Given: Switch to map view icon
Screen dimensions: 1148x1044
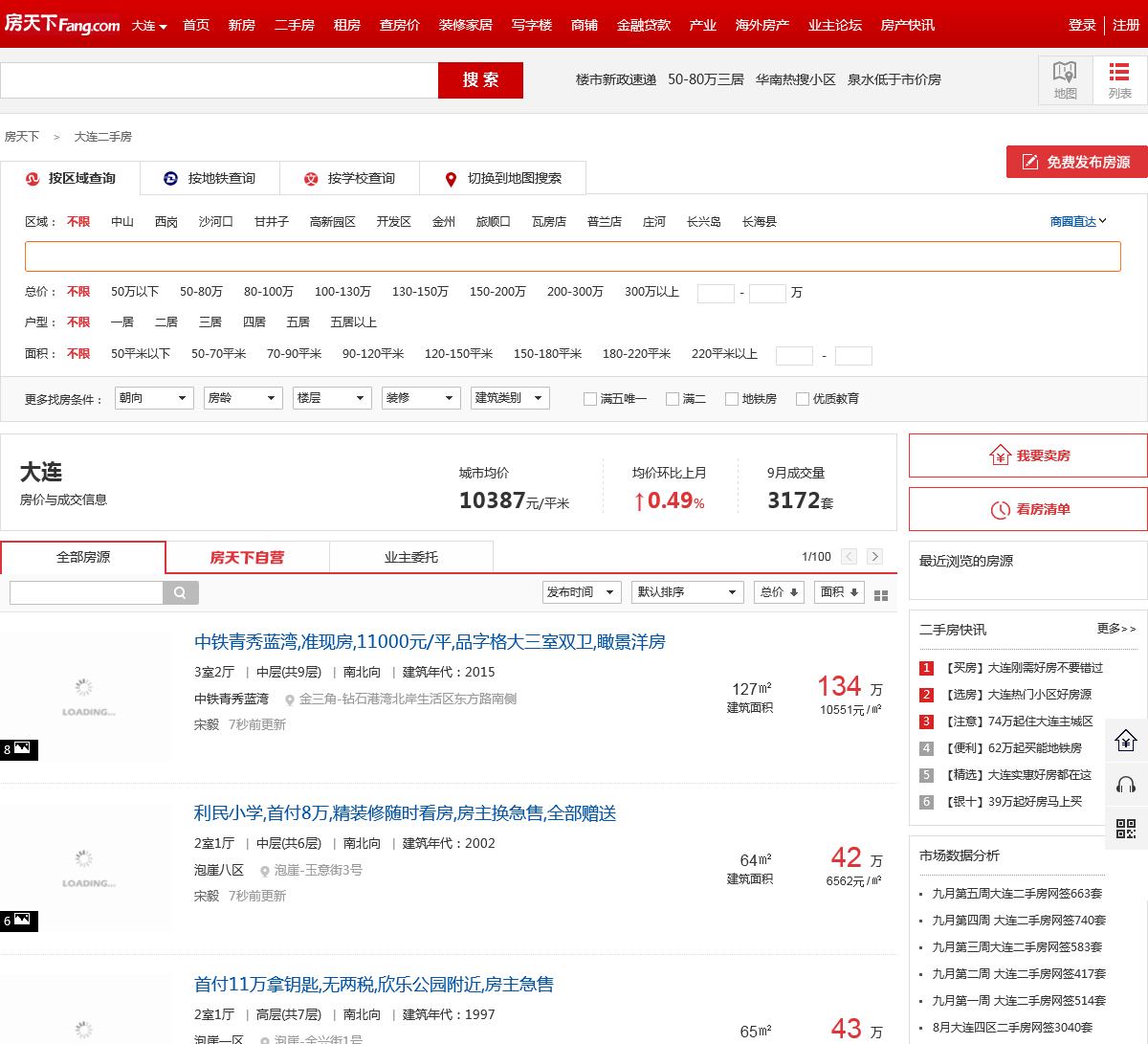Looking at the screenshot, I should pos(1065,79).
